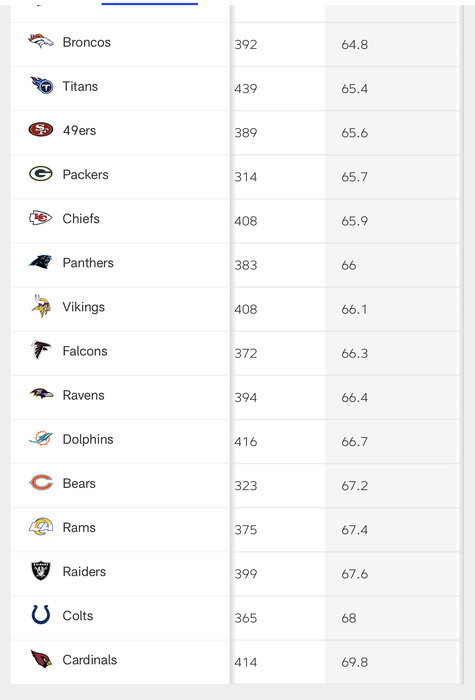Click the Cardinals bird logo
Viewport: 475px width, 700px height.
point(41,659)
